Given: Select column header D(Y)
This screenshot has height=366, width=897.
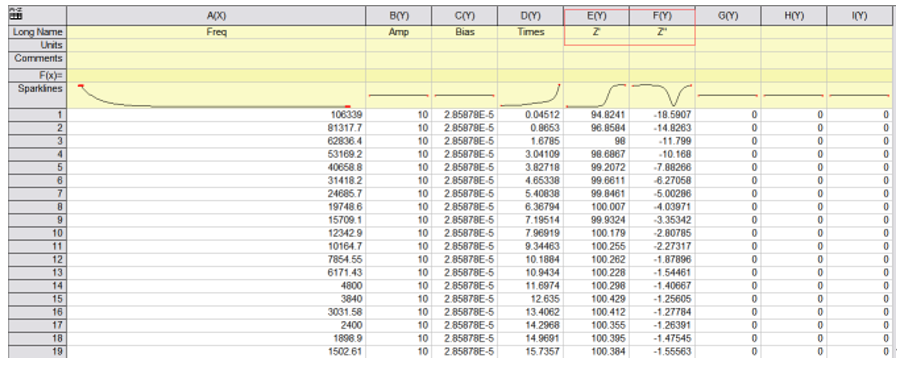Looking at the screenshot, I should click(x=530, y=16).
